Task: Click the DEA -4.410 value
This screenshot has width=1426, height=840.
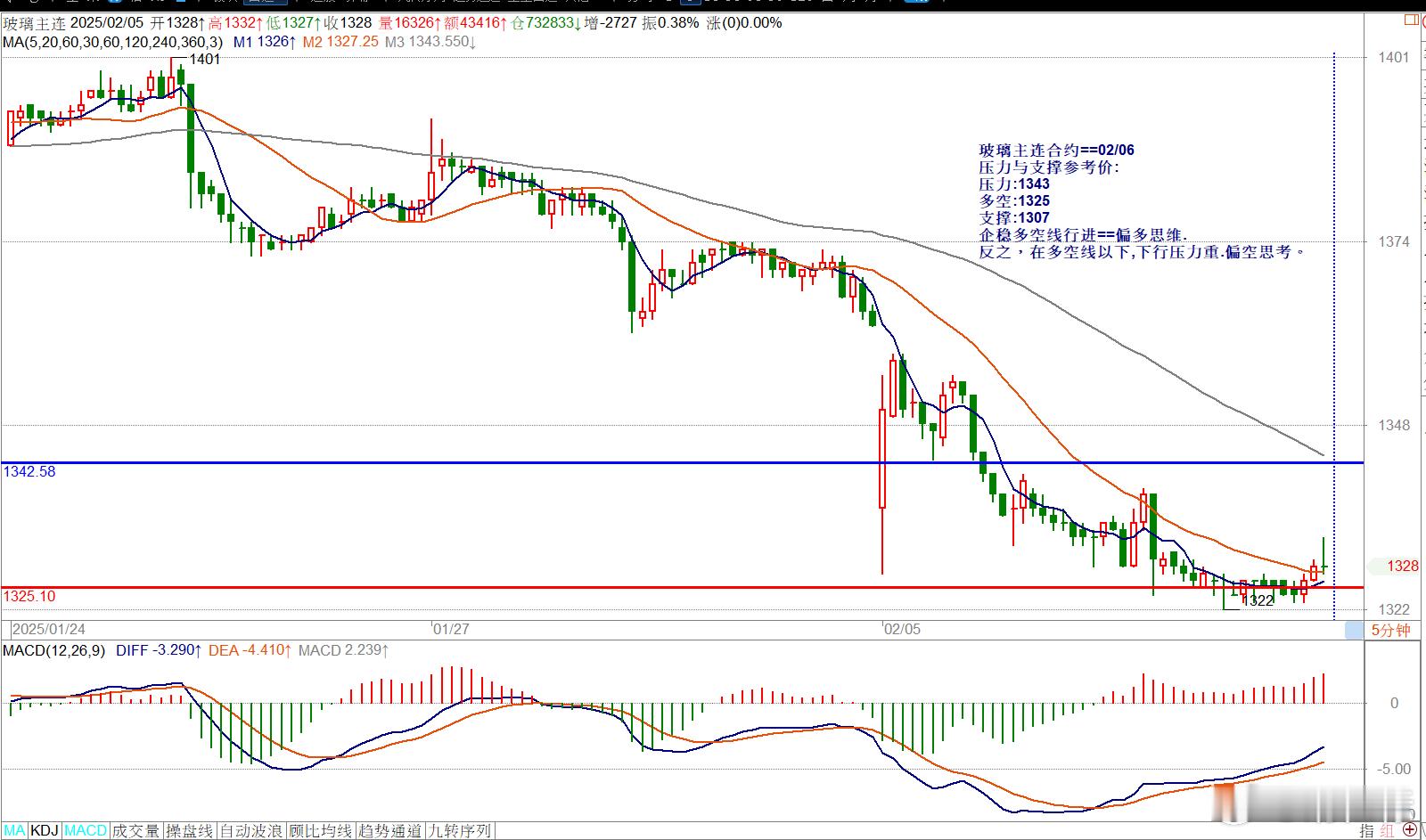Action: click(x=250, y=650)
